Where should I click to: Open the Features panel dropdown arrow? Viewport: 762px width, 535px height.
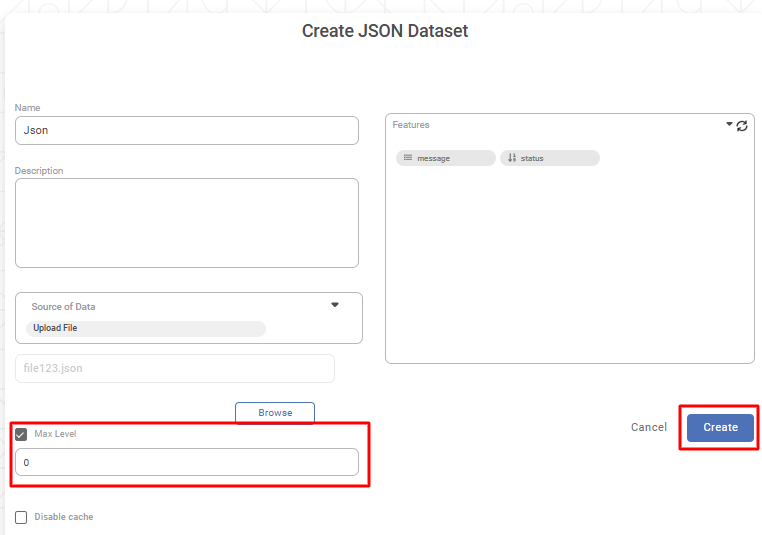point(729,125)
